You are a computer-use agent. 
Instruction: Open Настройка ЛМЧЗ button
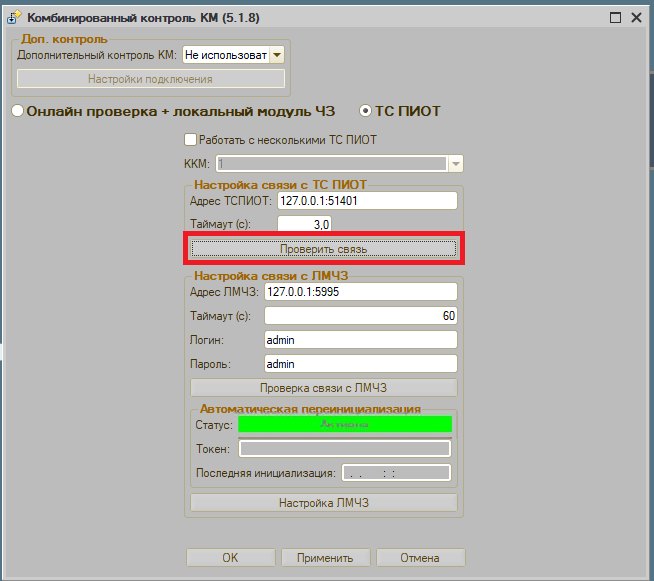click(324, 503)
